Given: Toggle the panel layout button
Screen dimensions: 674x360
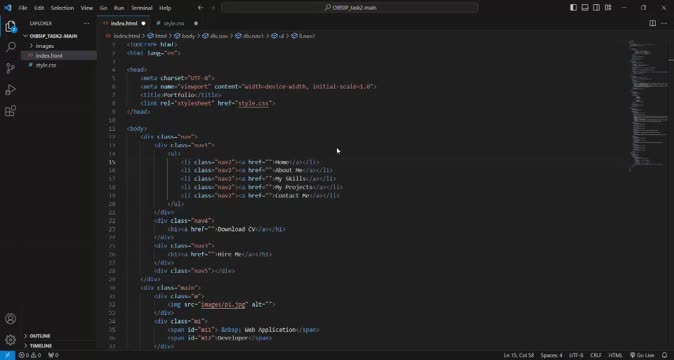Looking at the screenshot, I should pos(585,8).
